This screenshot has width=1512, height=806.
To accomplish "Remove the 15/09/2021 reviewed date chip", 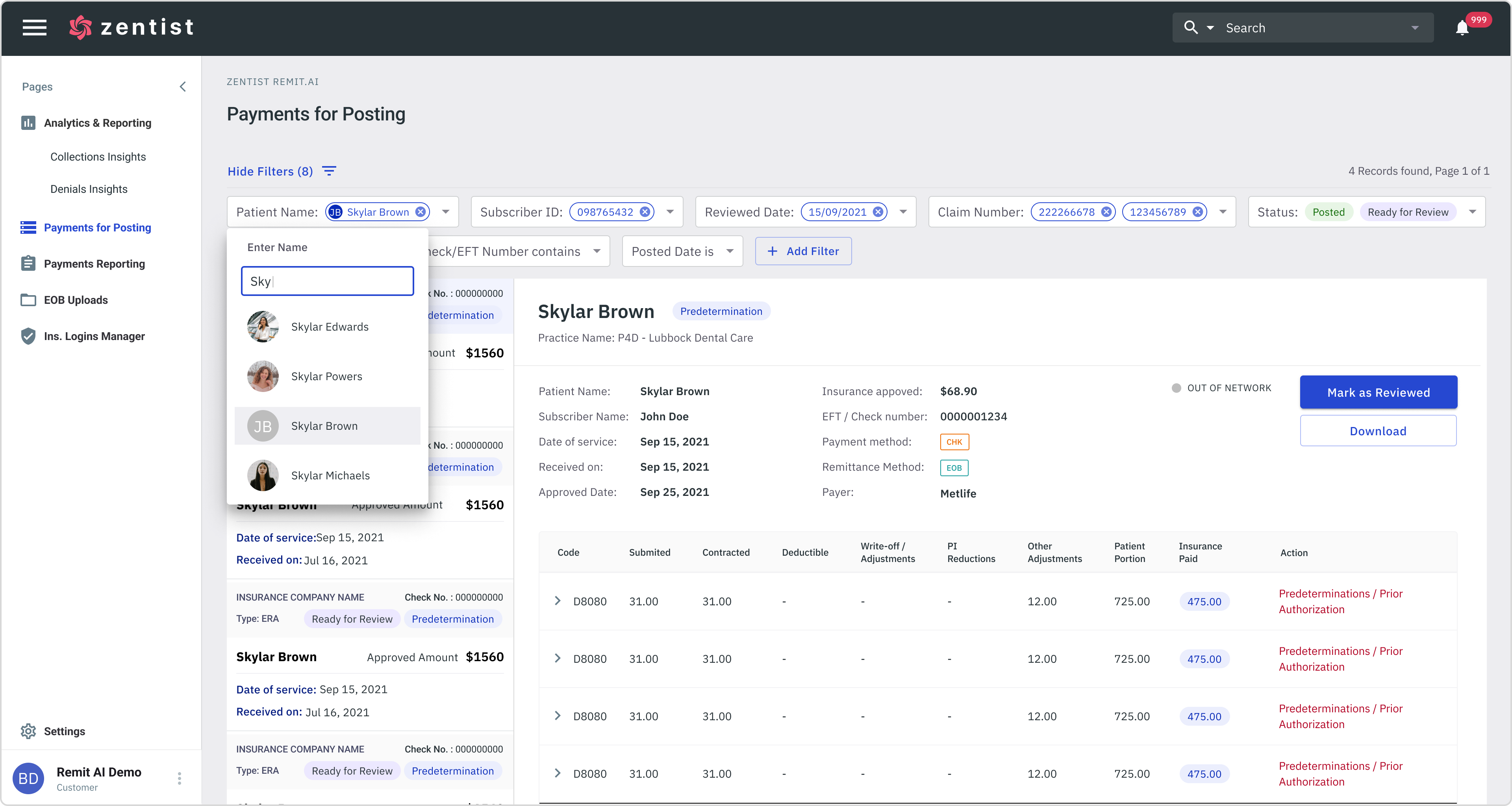I will click(x=878, y=212).
